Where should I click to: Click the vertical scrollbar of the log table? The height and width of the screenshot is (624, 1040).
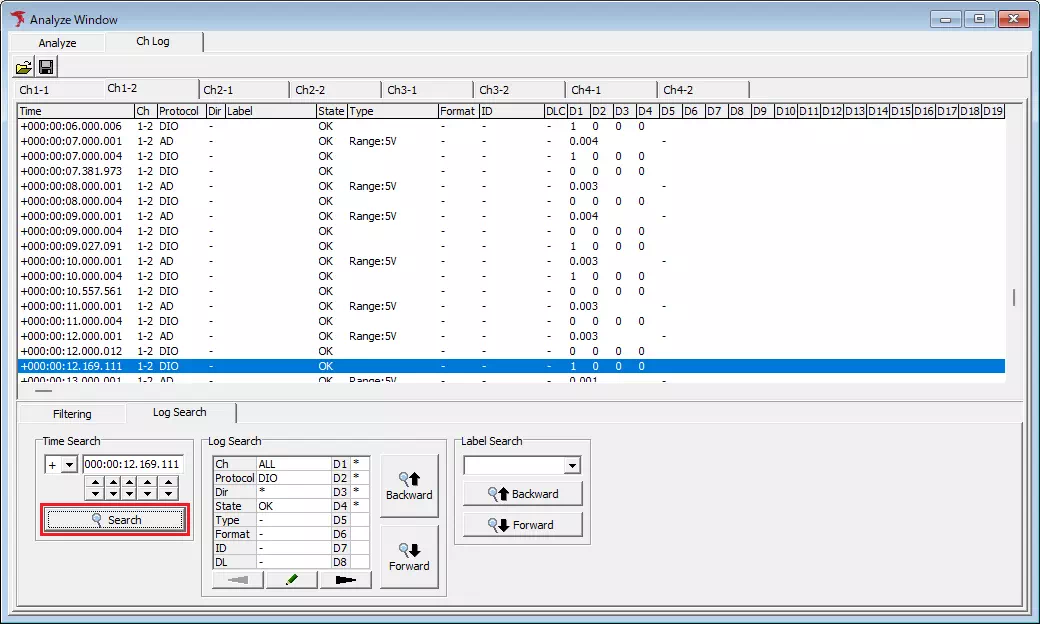click(1012, 295)
